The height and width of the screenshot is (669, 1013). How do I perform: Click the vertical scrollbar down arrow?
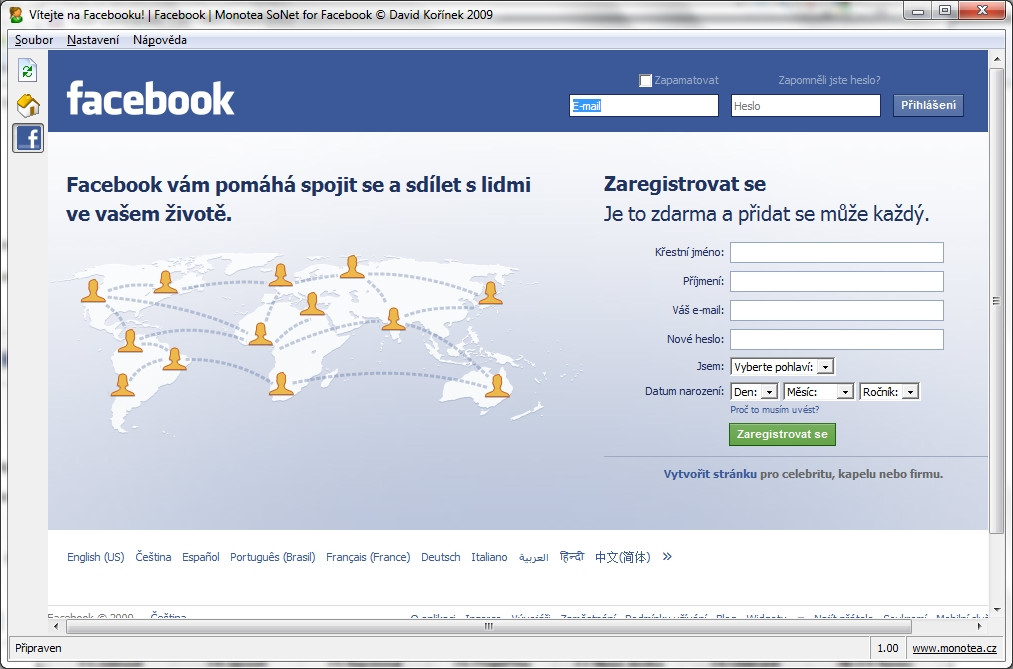pyautogui.click(x=996, y=610)
